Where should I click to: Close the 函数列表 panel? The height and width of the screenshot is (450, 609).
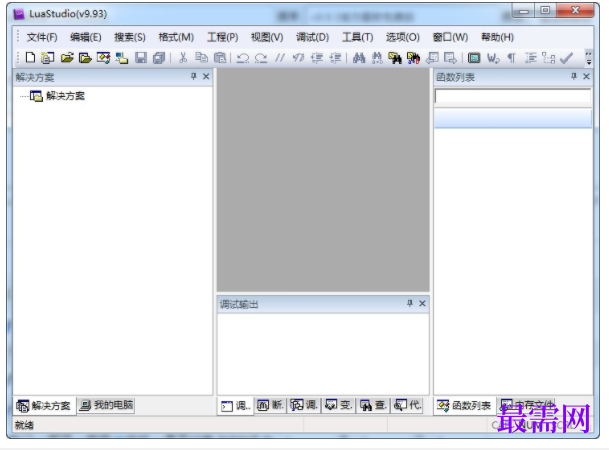click(586, 76)
